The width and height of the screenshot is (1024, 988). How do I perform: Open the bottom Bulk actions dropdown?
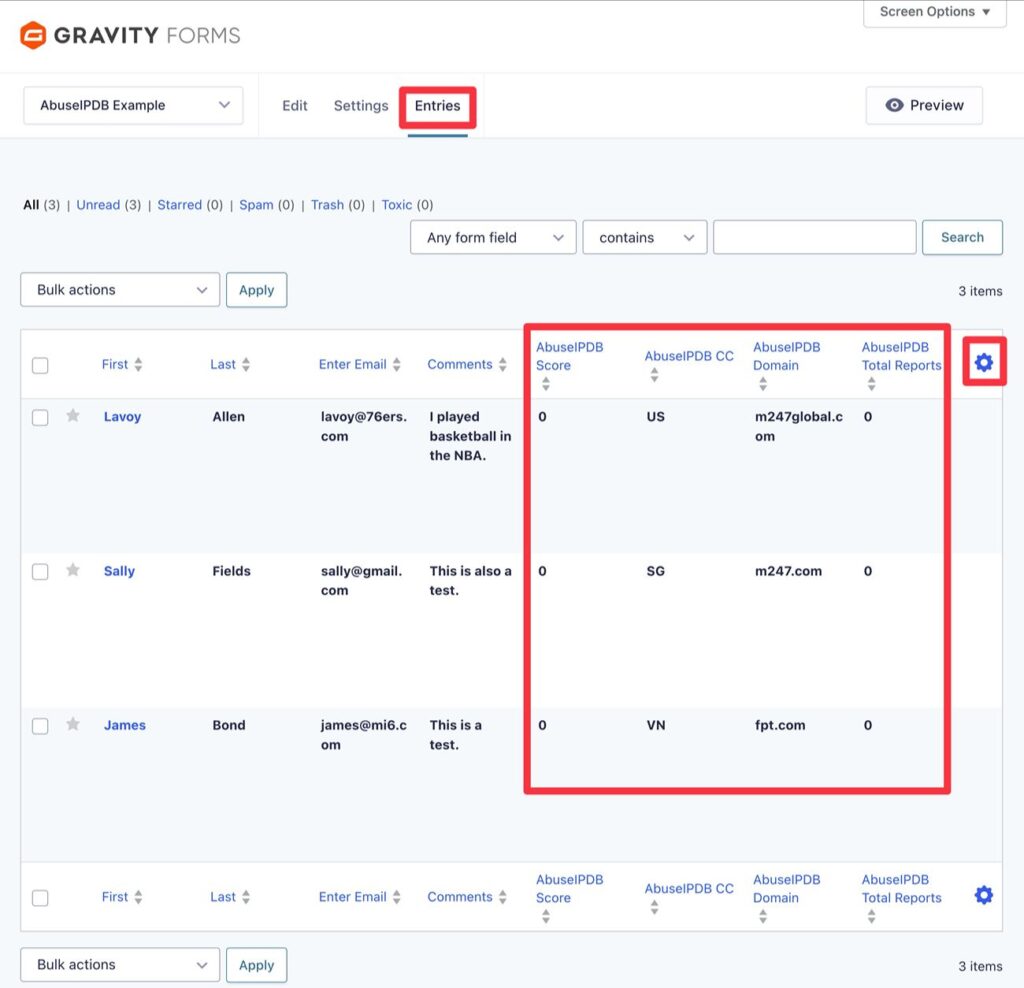coord(120,964)
